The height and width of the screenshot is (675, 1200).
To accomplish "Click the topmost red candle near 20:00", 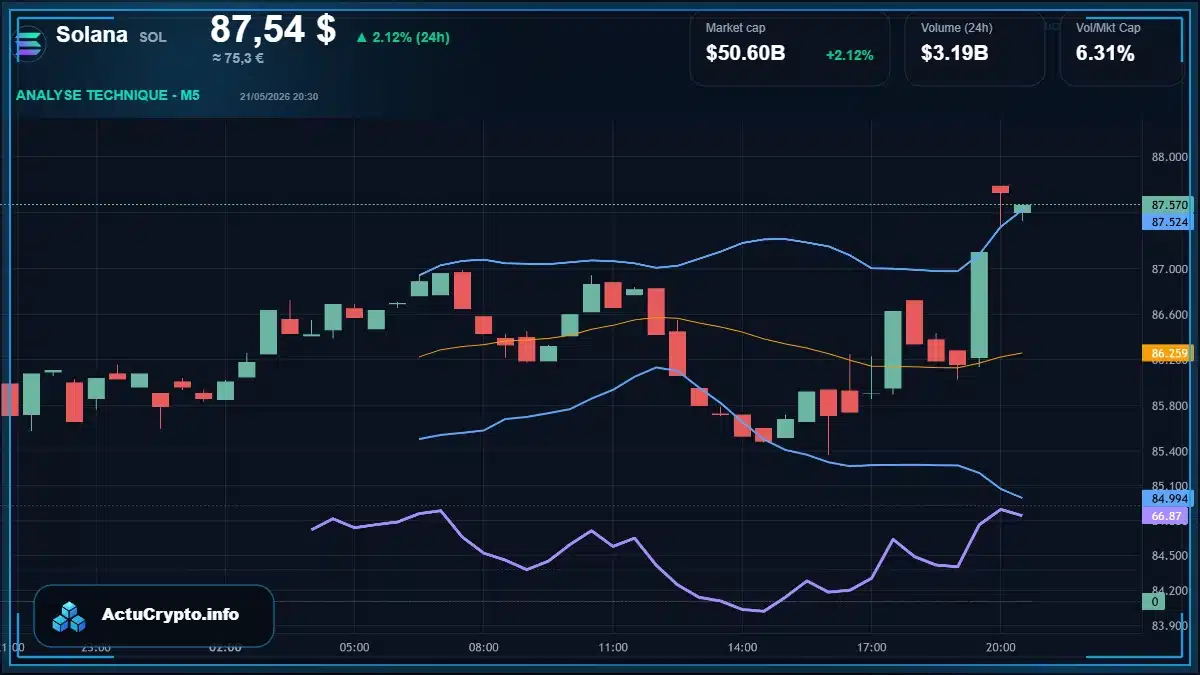I will coord(1000,189).
